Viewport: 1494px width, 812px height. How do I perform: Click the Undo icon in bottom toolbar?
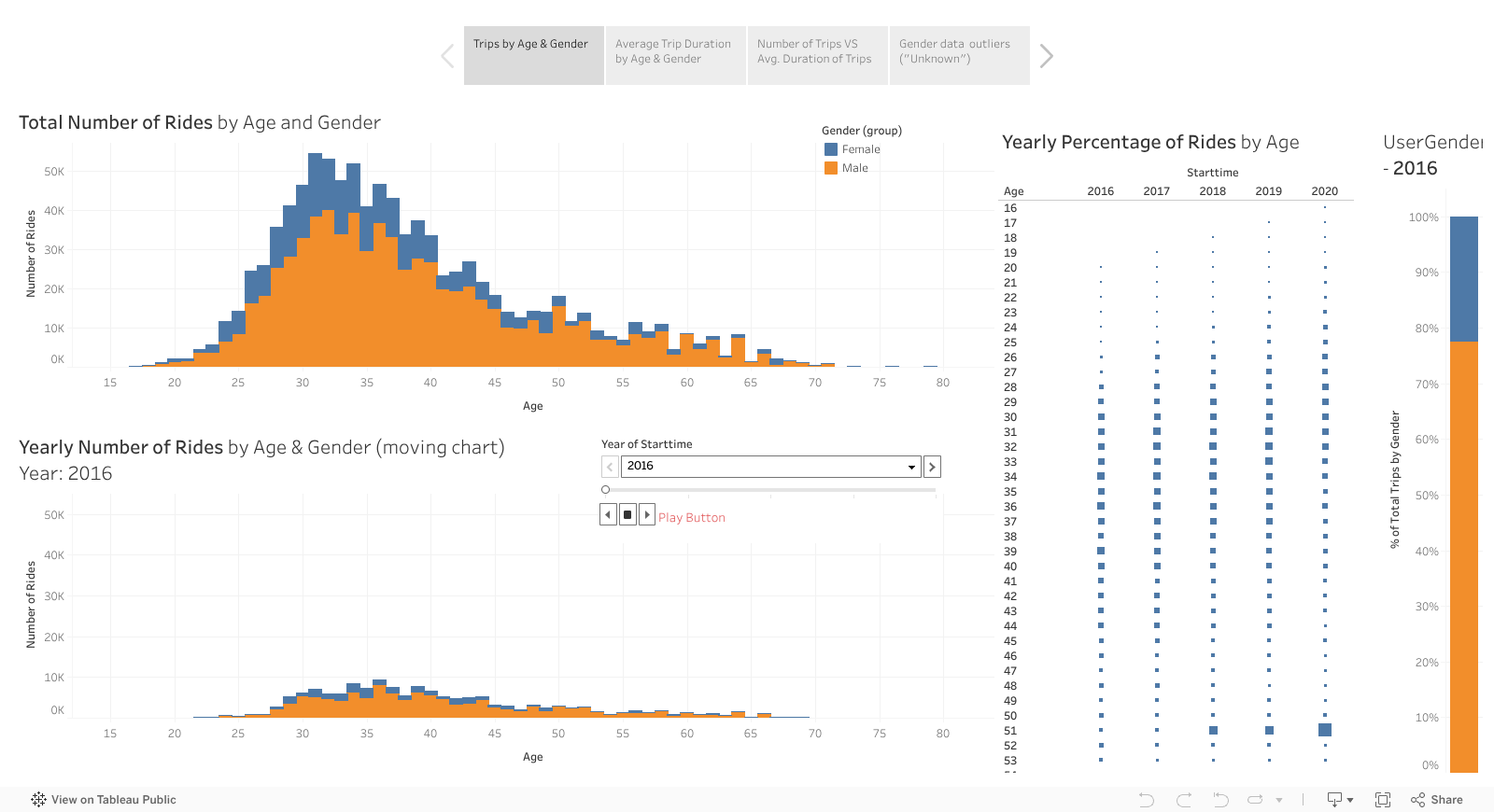(x=1147, y=800)
